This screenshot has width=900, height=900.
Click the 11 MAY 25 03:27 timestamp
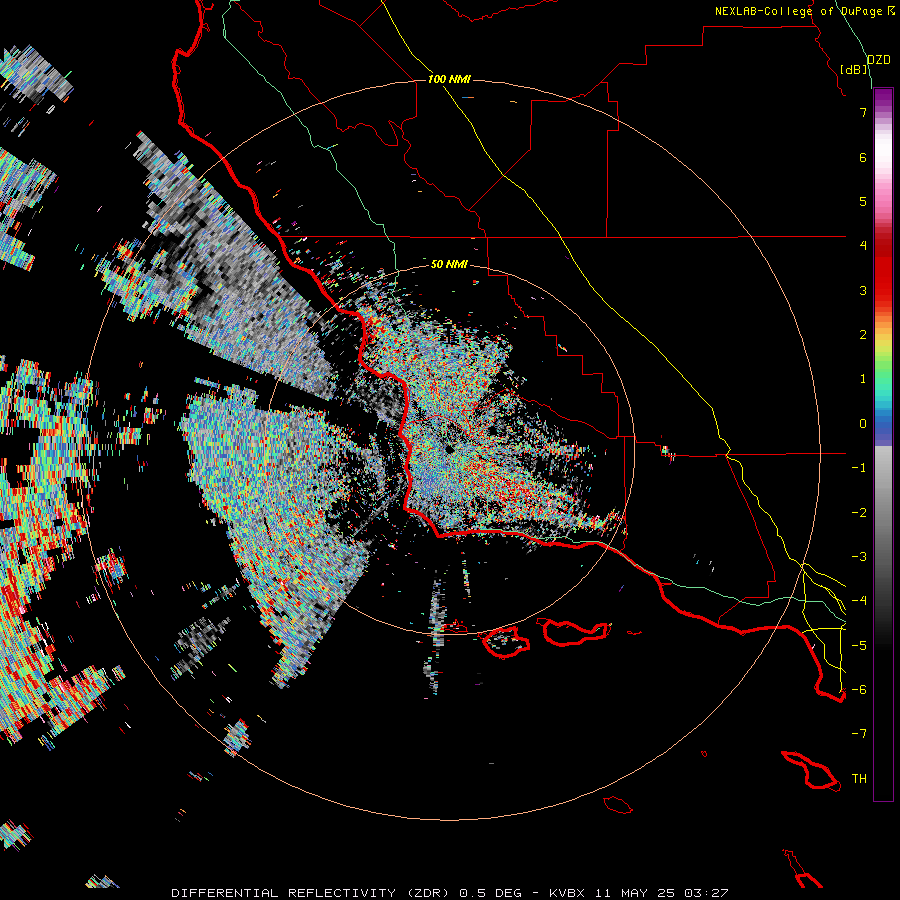coord(661,893)
